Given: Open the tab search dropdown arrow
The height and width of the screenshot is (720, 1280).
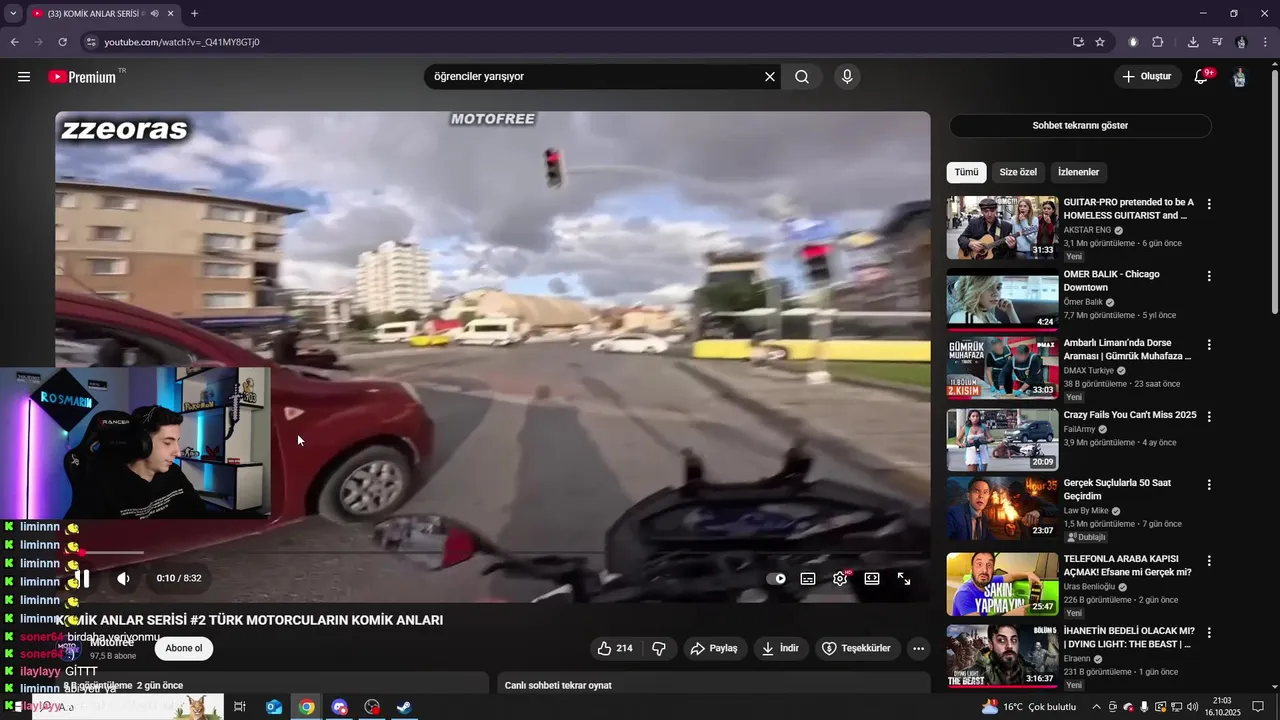Looking at the screenshot, I should [13, 13].
